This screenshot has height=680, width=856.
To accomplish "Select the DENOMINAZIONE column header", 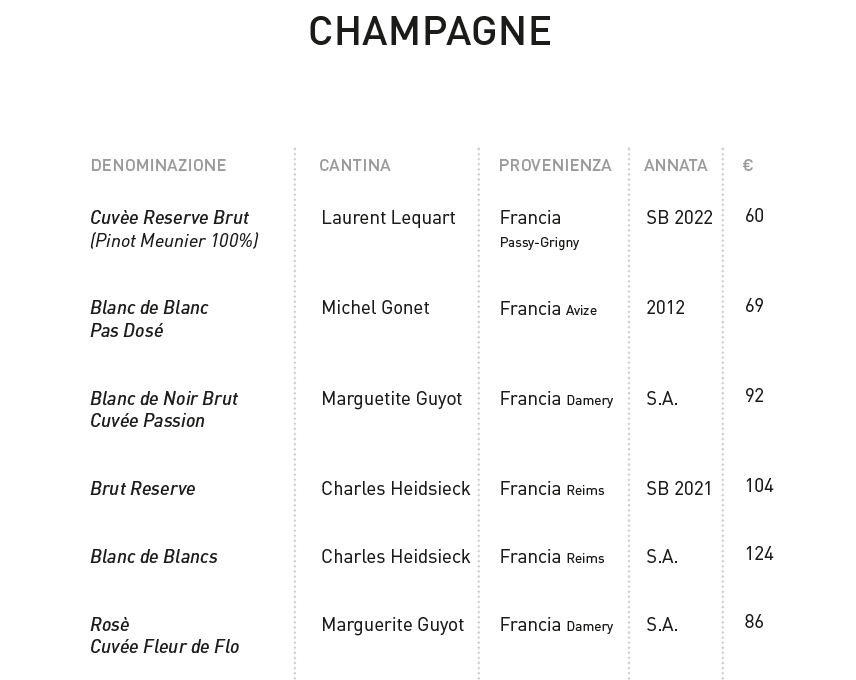I will click(158, 165).
